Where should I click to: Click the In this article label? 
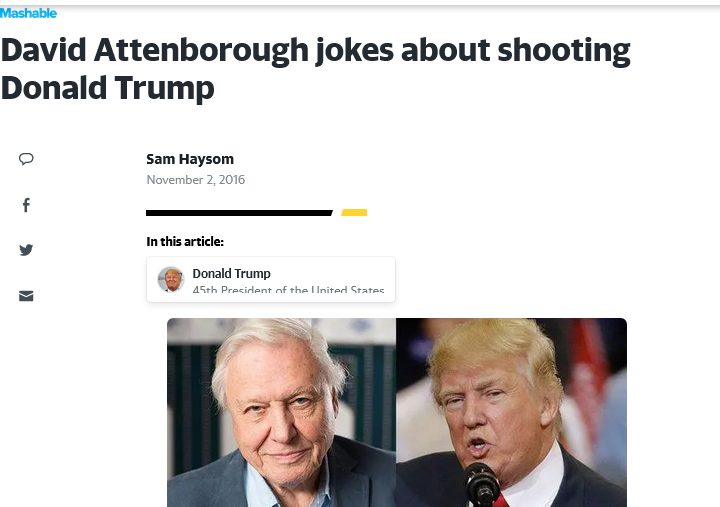point(185,242)
